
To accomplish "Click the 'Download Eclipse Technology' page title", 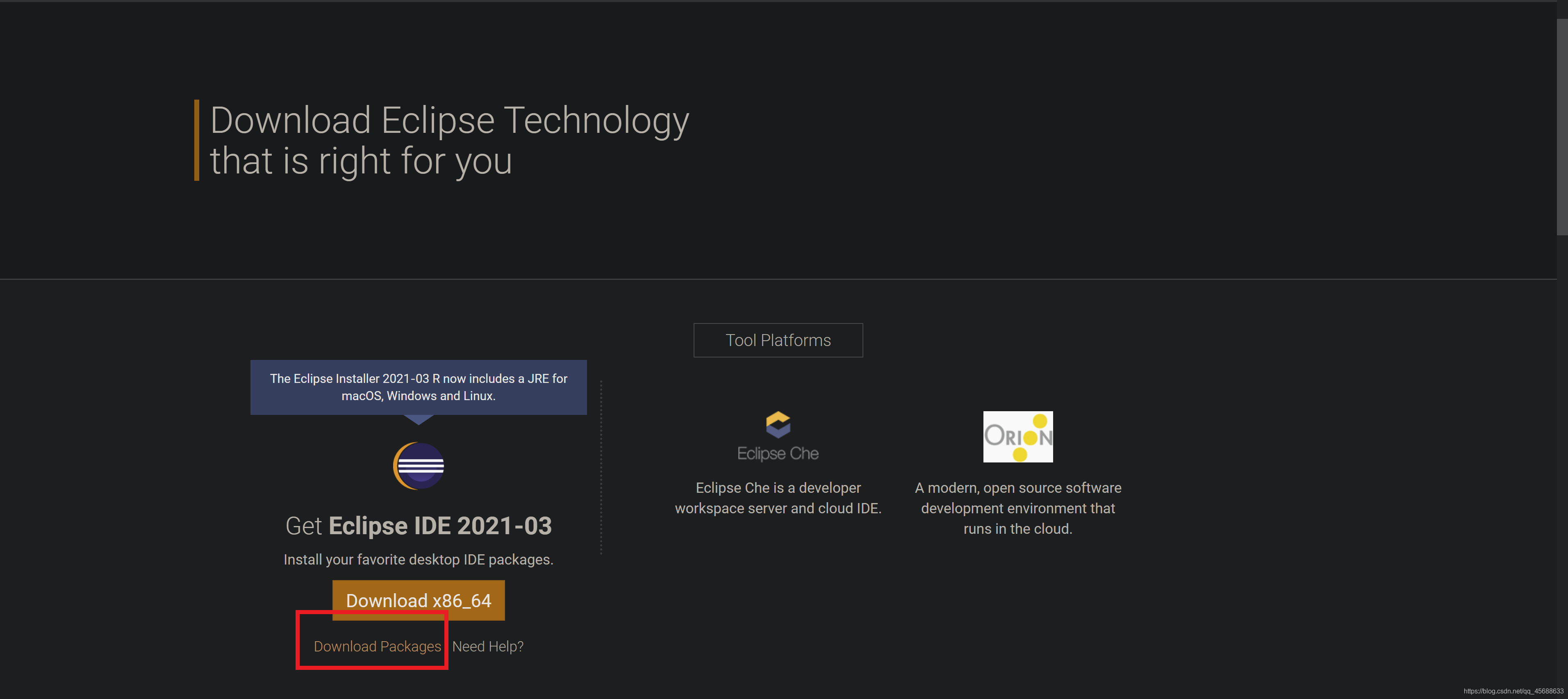I will point(449,140).
